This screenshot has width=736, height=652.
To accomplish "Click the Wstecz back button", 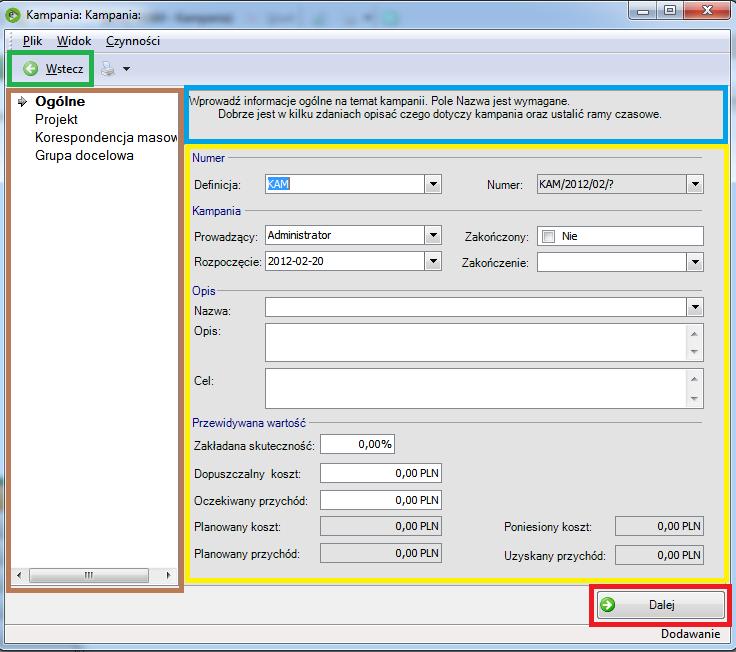I will (53, 69).
